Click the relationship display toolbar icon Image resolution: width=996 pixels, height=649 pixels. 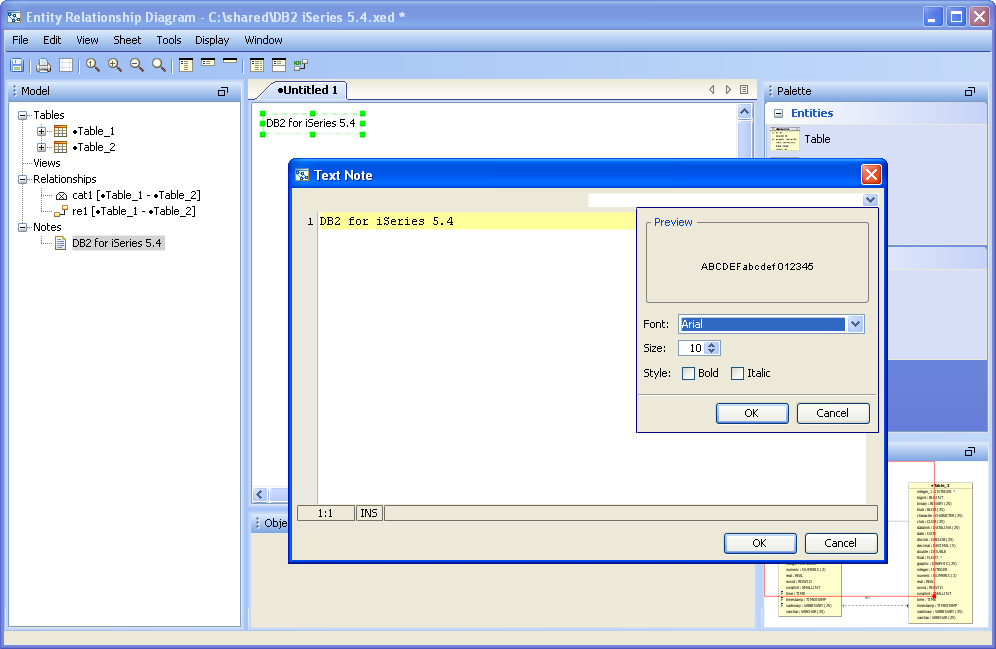point(300,65)
